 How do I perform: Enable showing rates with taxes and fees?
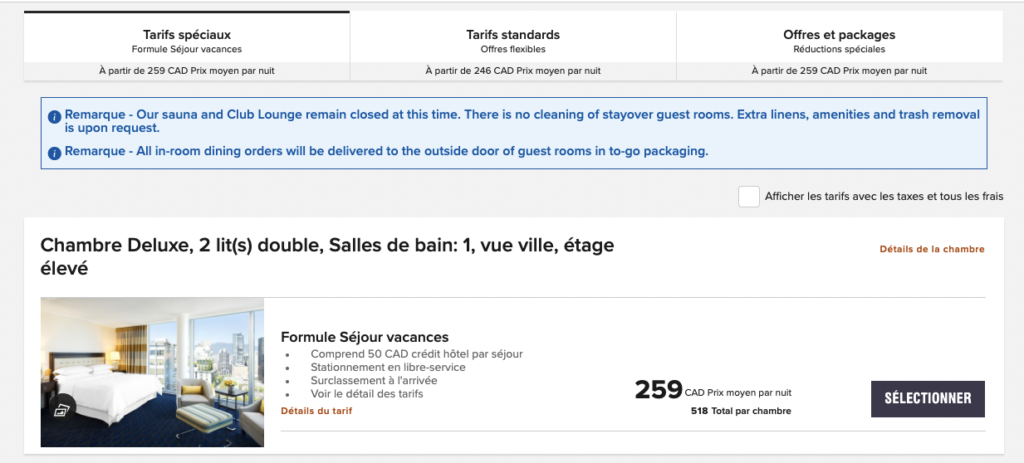pos(748,196)
